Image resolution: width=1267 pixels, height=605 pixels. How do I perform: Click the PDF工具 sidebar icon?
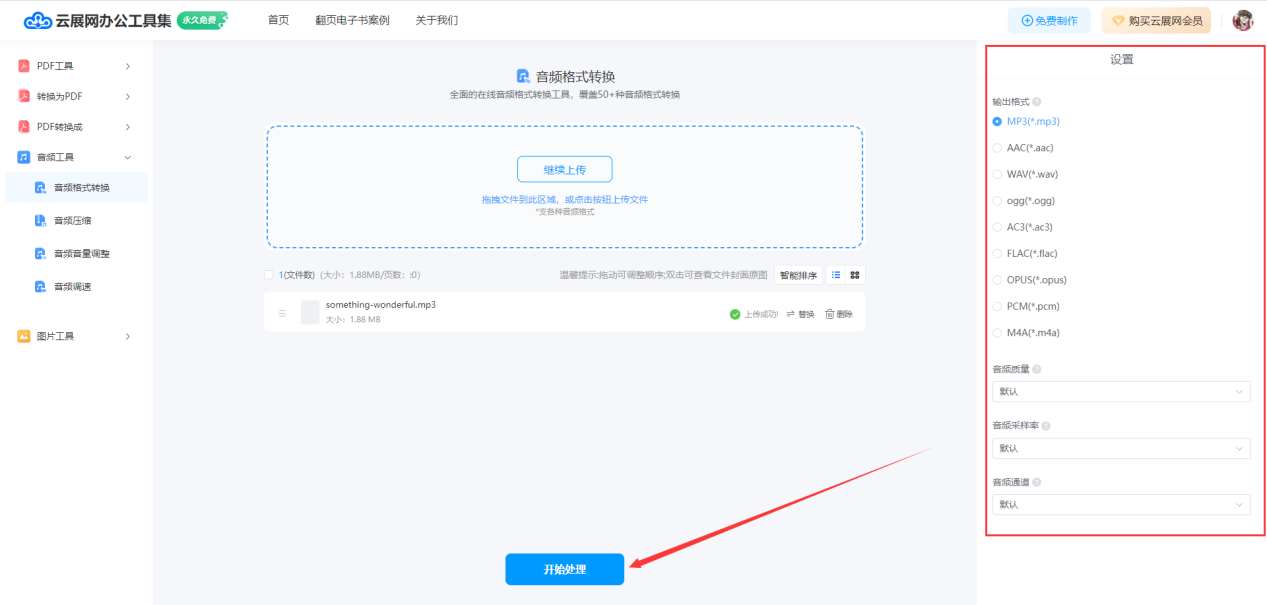pyautogui.click(x=23, y=66)
